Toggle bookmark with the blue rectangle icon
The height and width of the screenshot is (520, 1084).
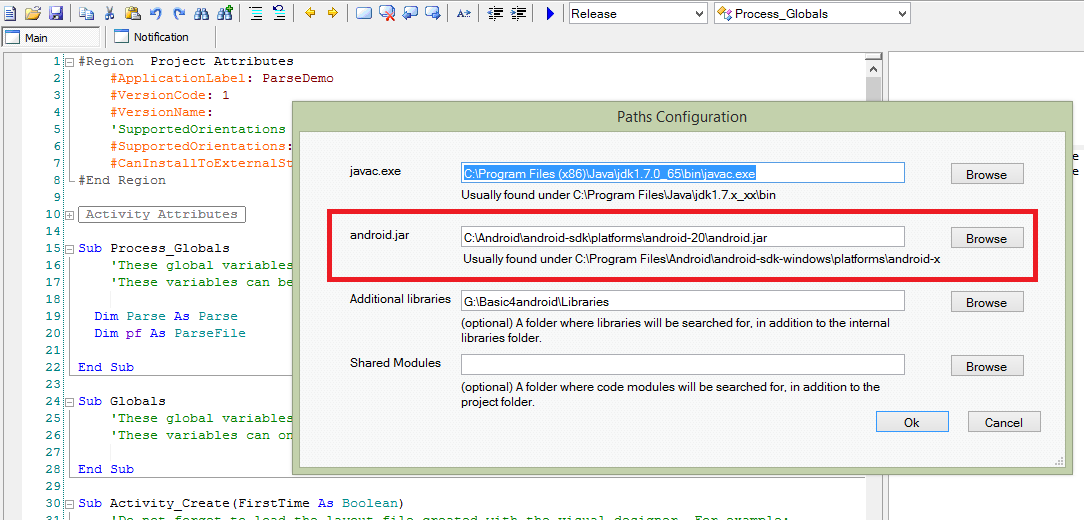[364, 13]
